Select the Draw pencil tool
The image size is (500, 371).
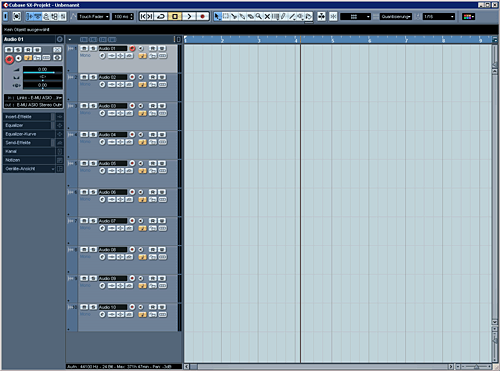point(283,16)
